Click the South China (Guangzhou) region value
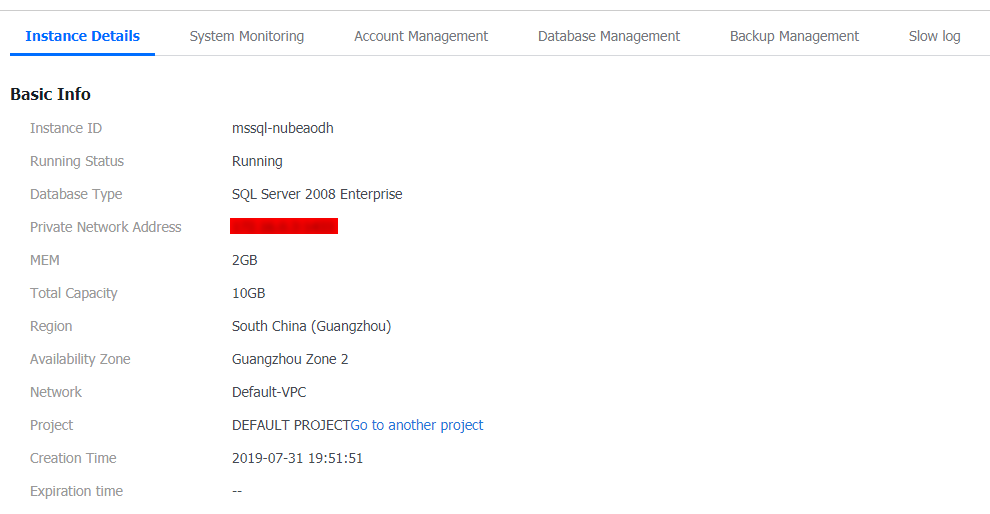The width and height of the screenshot is (990, 514). (x=311, y=326)
